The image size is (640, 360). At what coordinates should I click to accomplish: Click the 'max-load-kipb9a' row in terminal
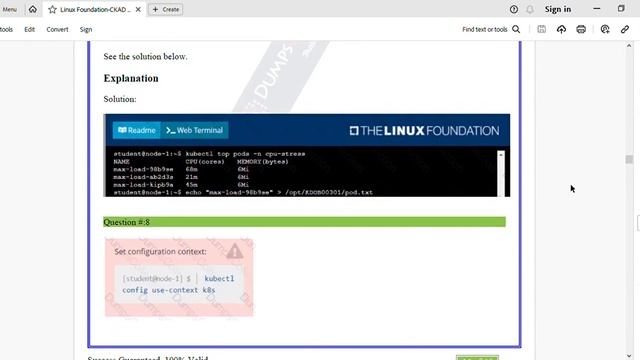pyautogui.click(x=181, y=185)
